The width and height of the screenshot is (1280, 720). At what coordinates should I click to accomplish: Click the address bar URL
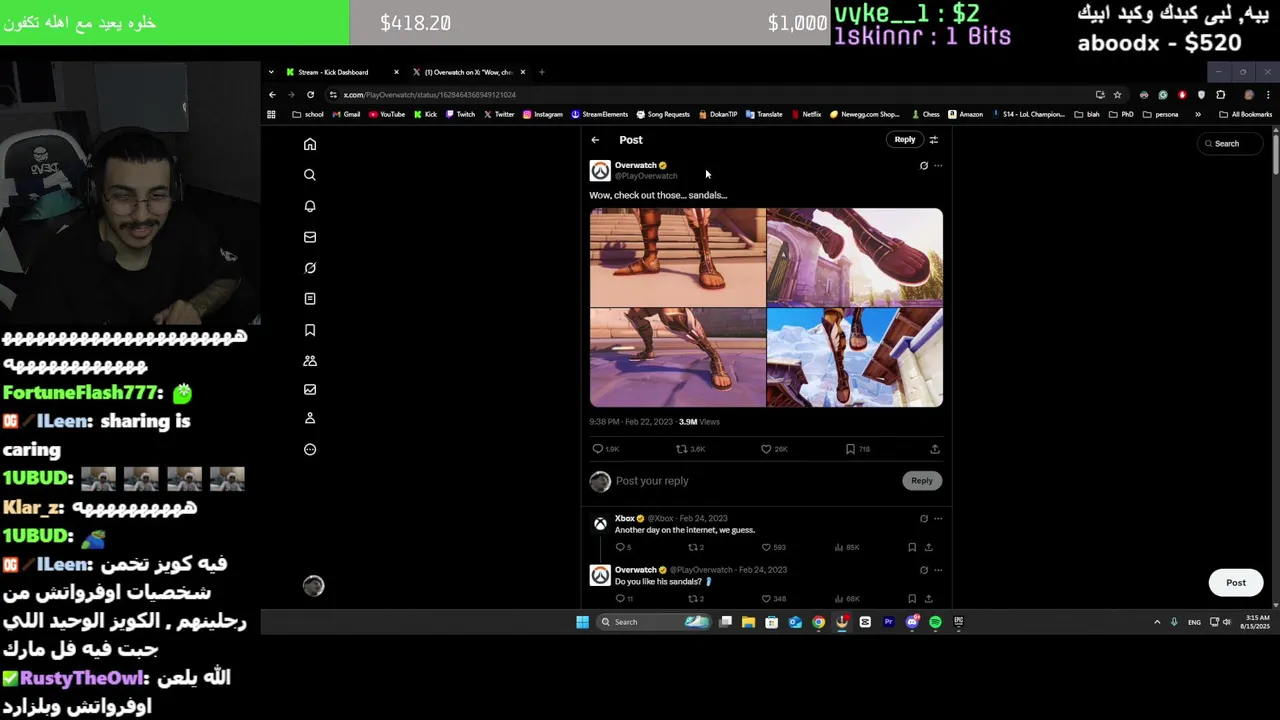click(x=430, y=95)
